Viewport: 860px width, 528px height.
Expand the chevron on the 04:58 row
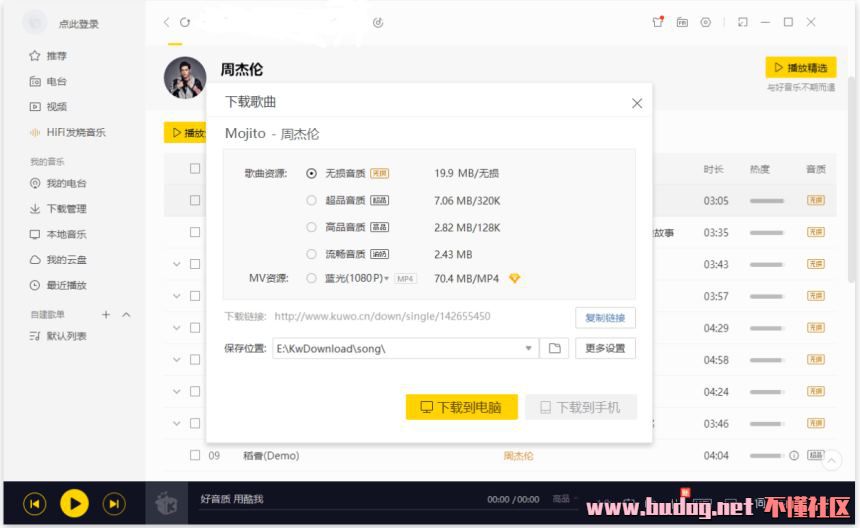177,360
